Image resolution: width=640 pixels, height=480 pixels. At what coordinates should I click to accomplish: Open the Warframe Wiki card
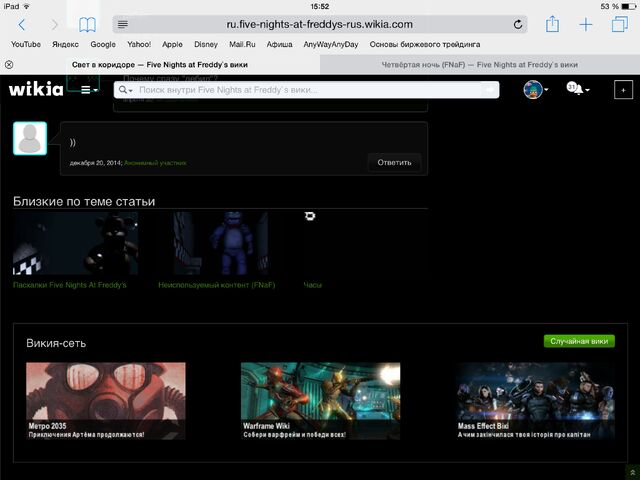click(320, 401)
